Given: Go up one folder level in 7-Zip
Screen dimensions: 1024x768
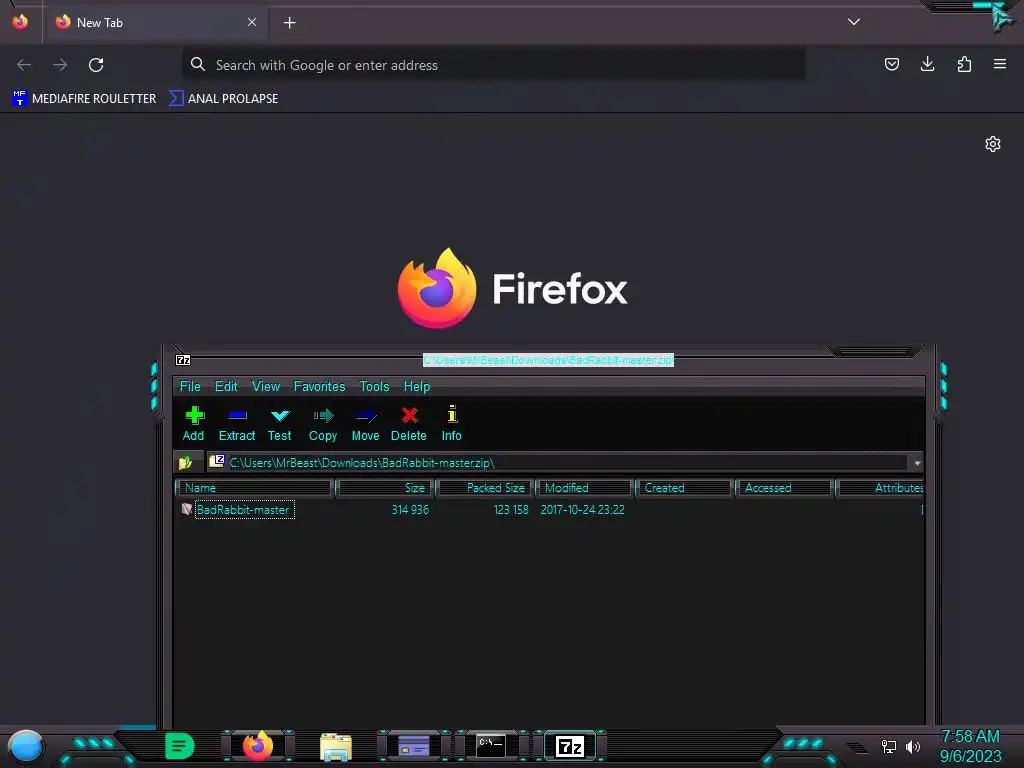Looking at the screenshot, I should (x=185, y=462).
